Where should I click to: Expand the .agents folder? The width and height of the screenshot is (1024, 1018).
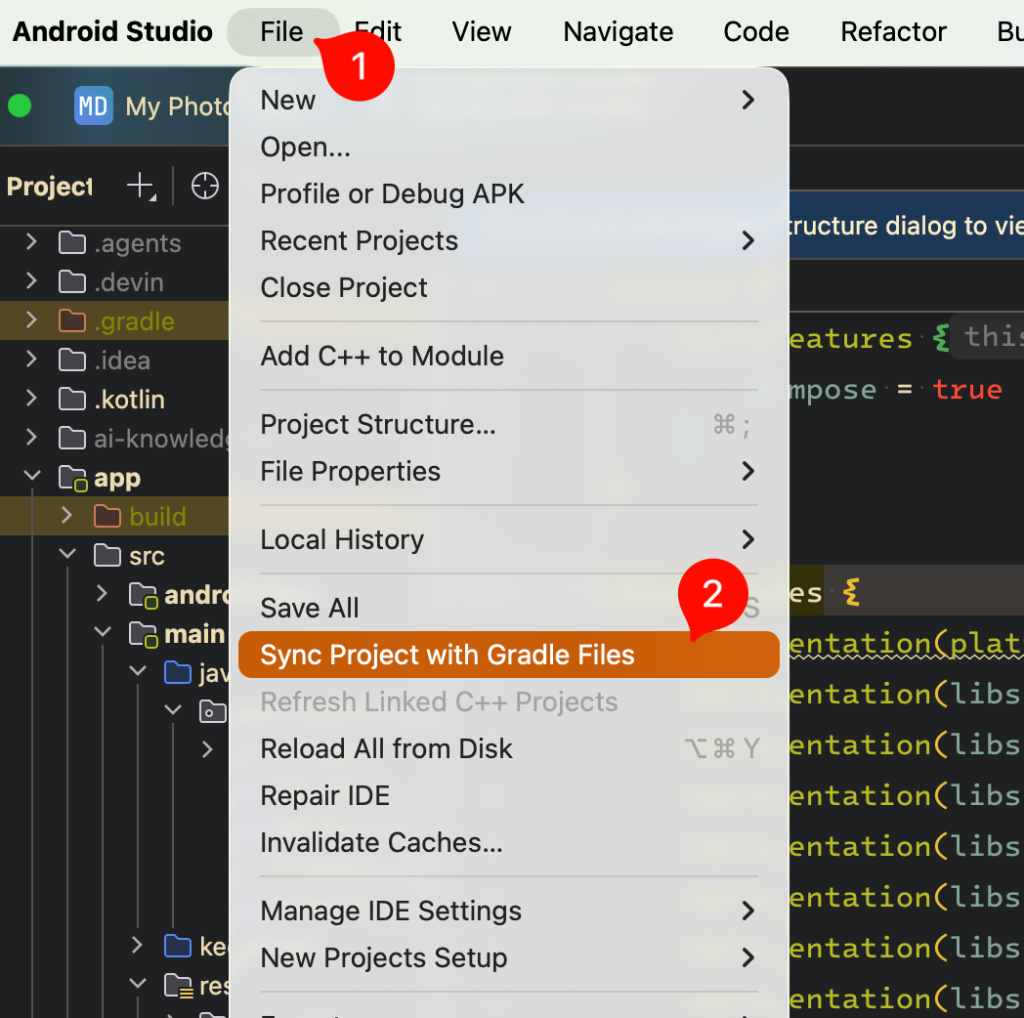coord(31,242)
